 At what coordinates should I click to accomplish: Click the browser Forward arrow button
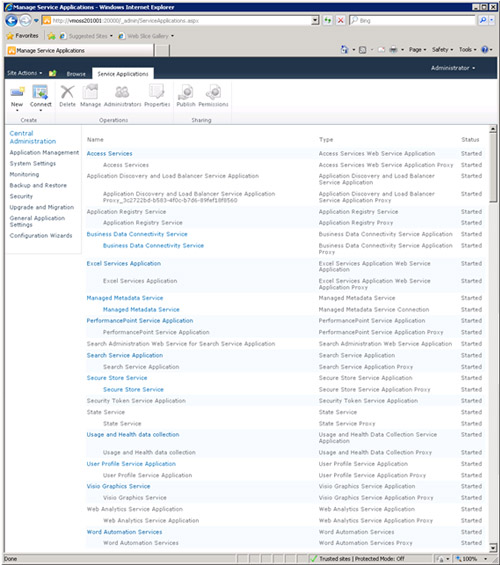25,21
